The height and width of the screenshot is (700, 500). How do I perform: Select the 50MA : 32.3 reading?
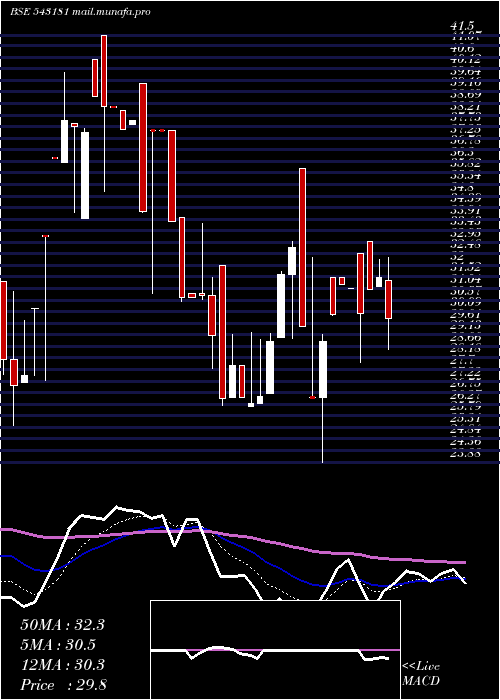pyautogui.click(x=62, y=625)
